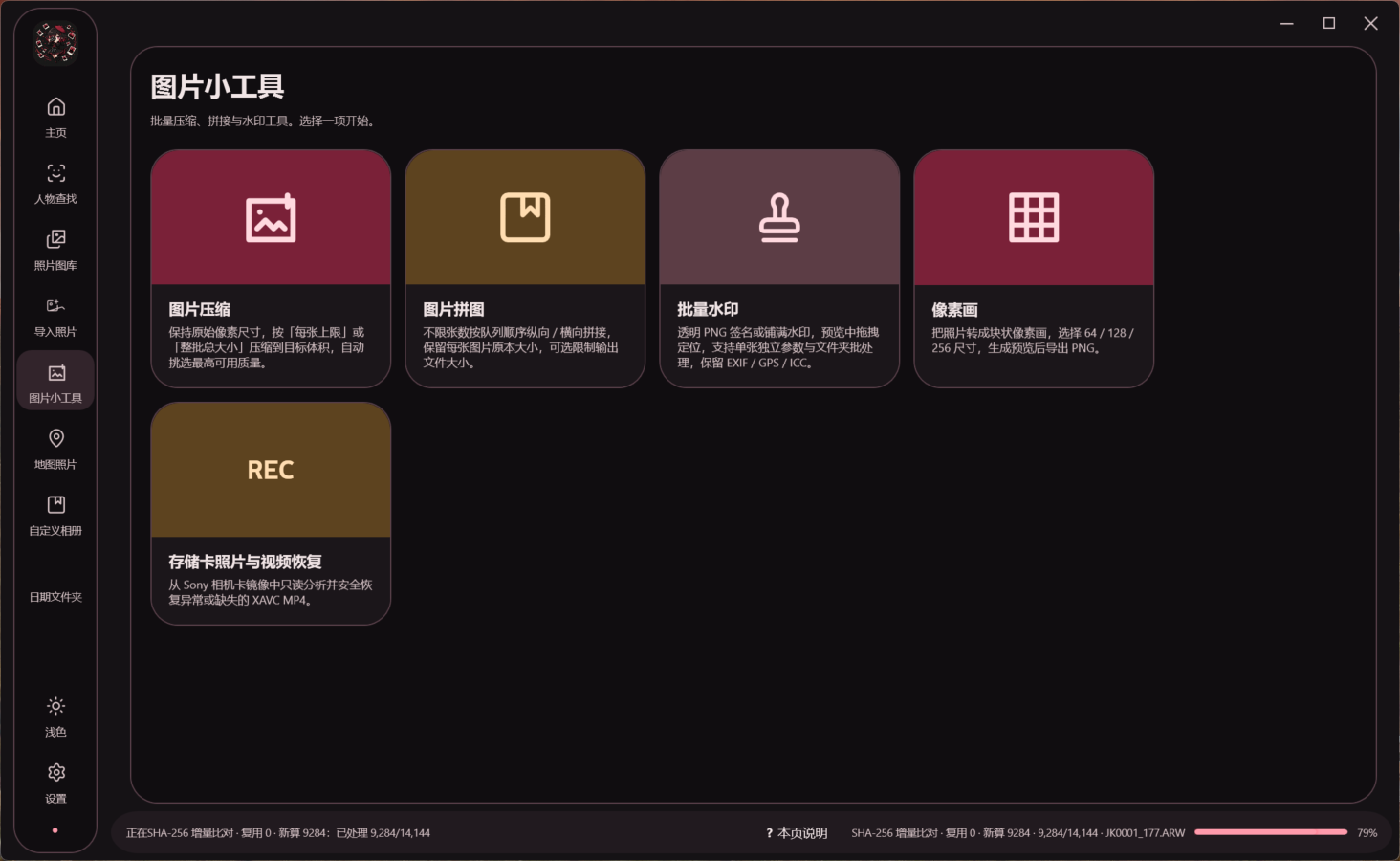Select the 图片压缩 card title
This screenshot has height=861, width=1400.
click(199, 309)
